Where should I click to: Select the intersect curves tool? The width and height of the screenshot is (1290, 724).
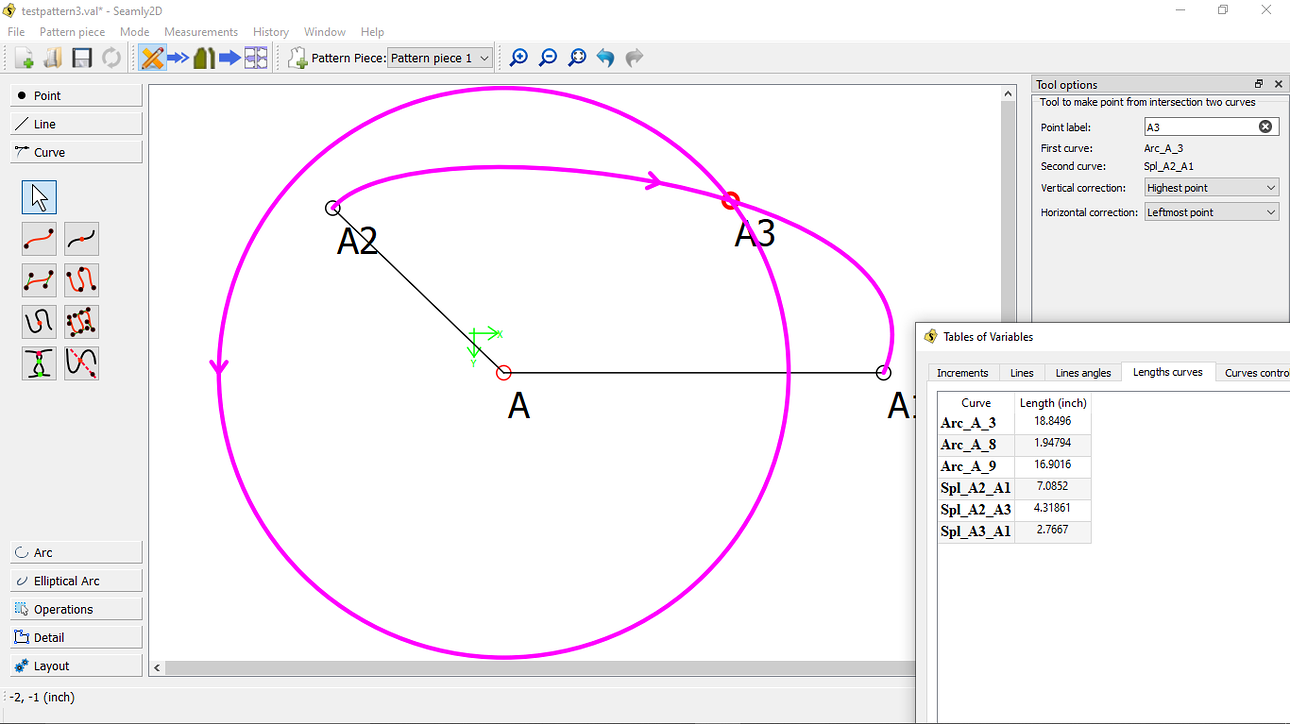tap(38, 362)
